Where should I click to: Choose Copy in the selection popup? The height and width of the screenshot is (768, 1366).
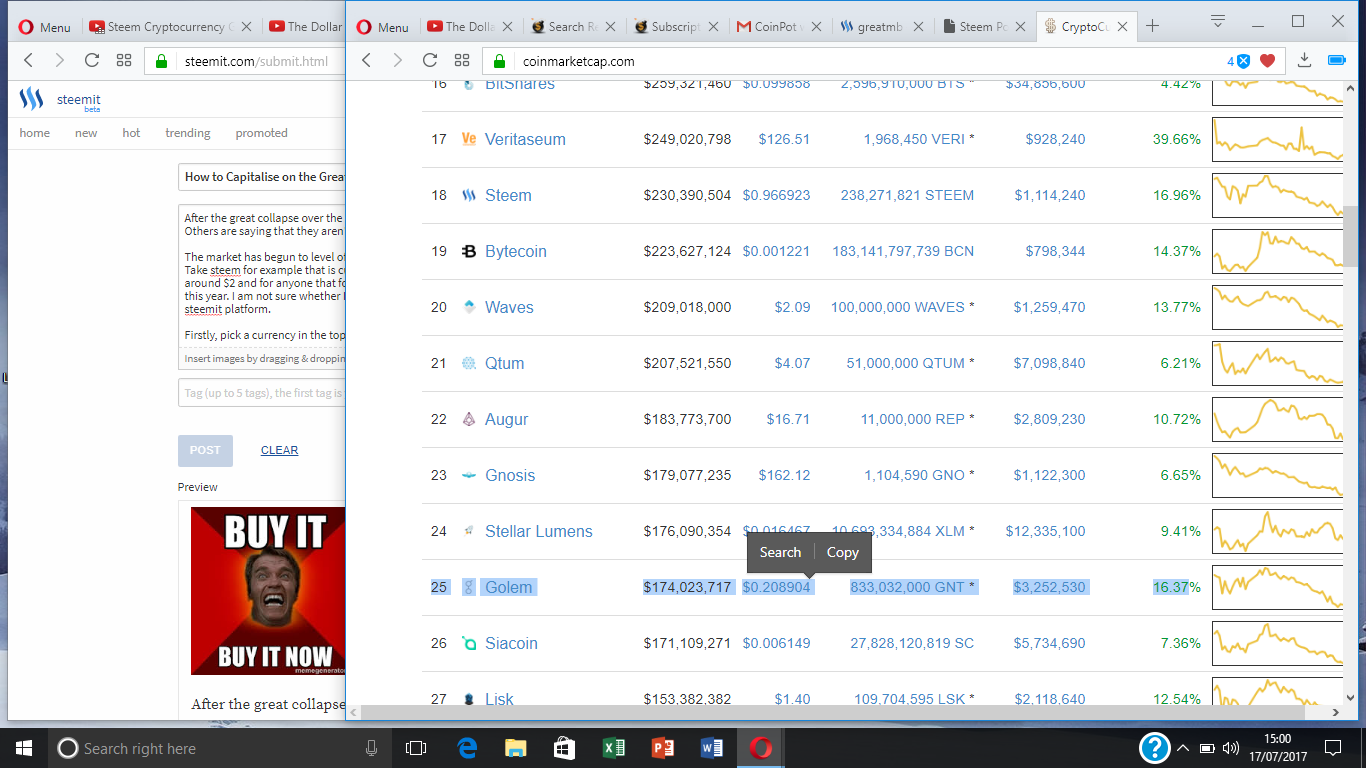842,552
